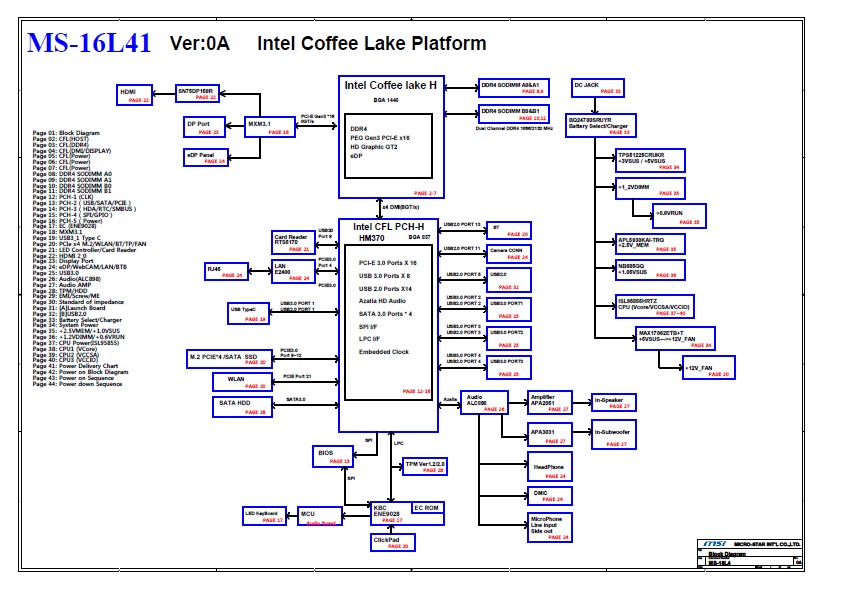
Task: Select the ClickPad block
Action: tap(393, 542)
